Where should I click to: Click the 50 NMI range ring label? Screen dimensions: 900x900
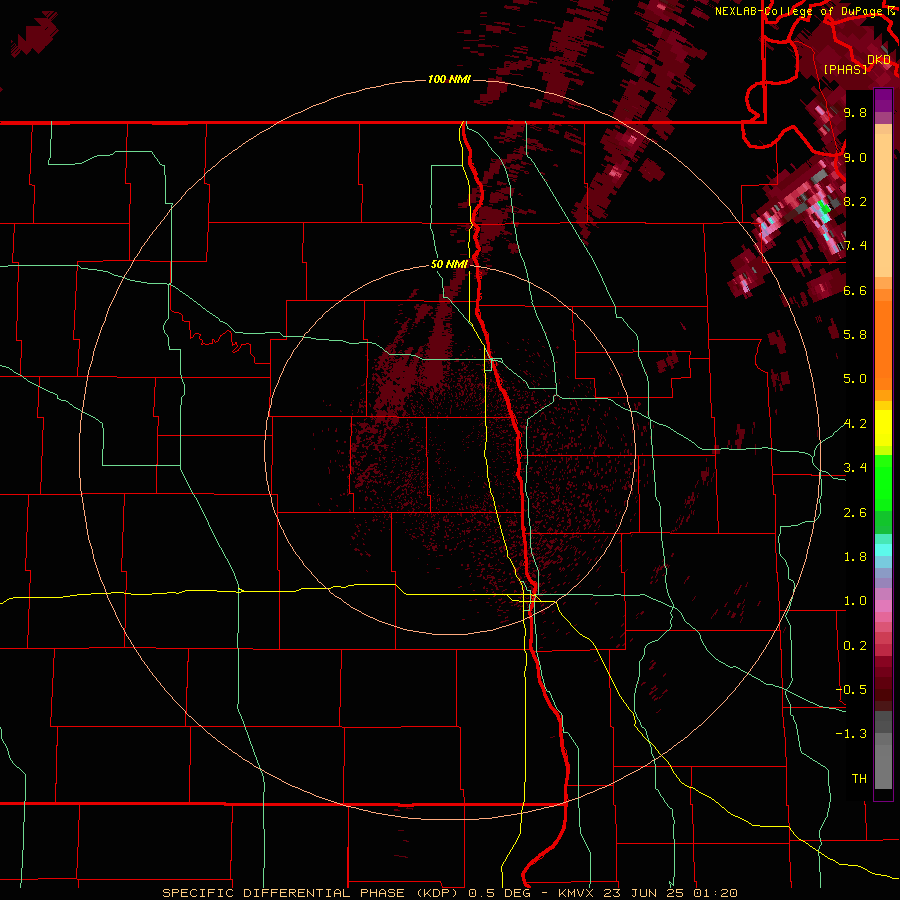click(449, 264)
